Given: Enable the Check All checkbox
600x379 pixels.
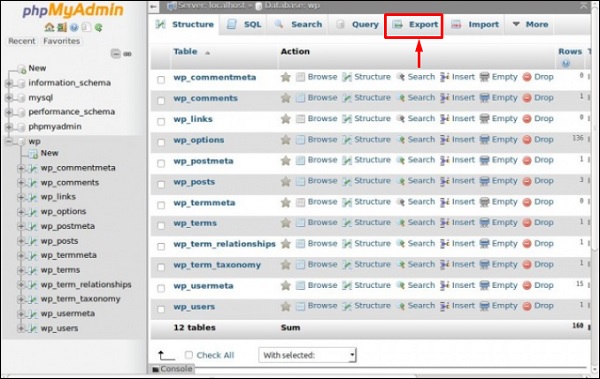Looking at the screenshot, I should [189, 355].
